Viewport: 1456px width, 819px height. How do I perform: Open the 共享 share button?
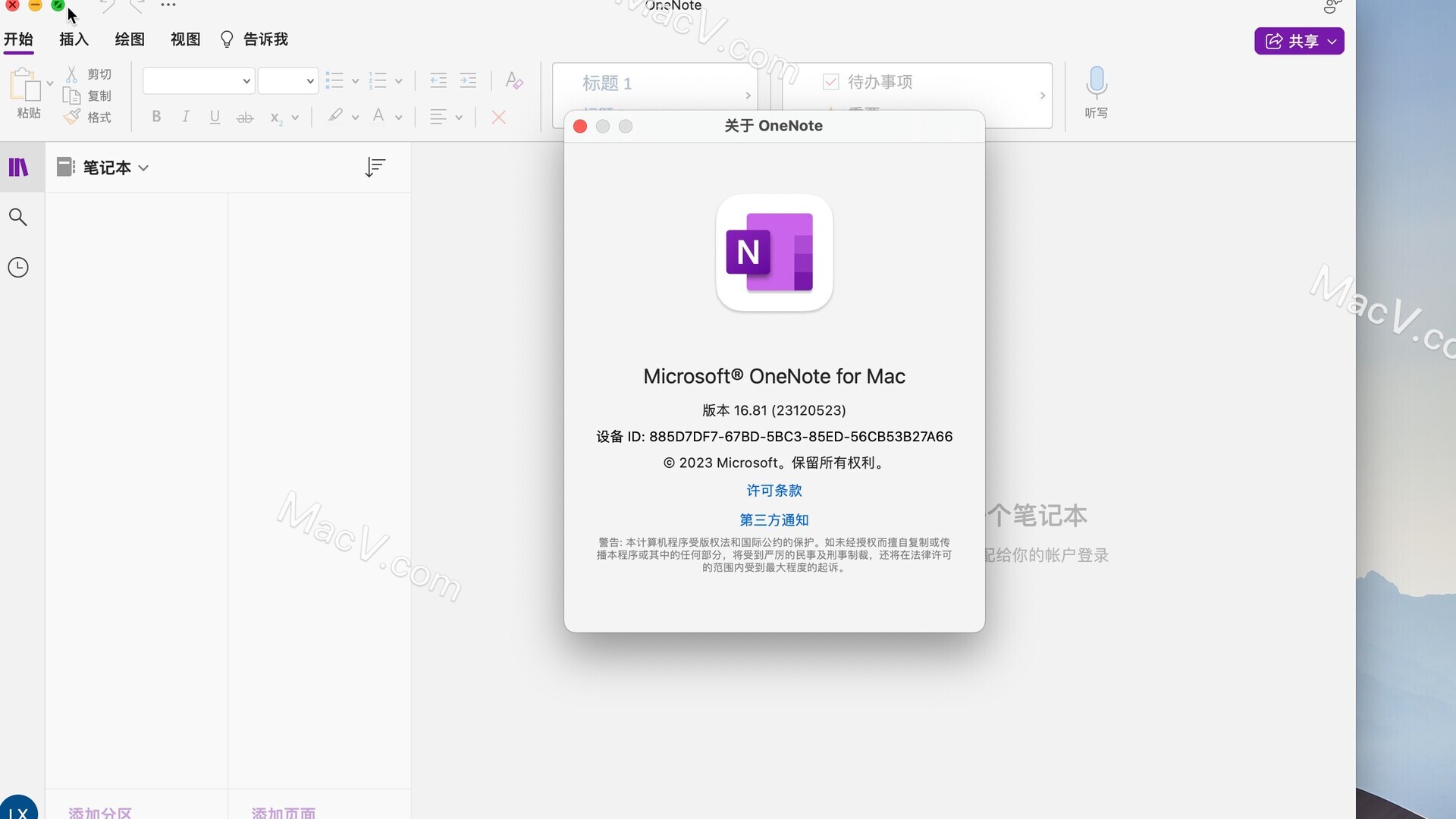click(x=1299, y=41)
